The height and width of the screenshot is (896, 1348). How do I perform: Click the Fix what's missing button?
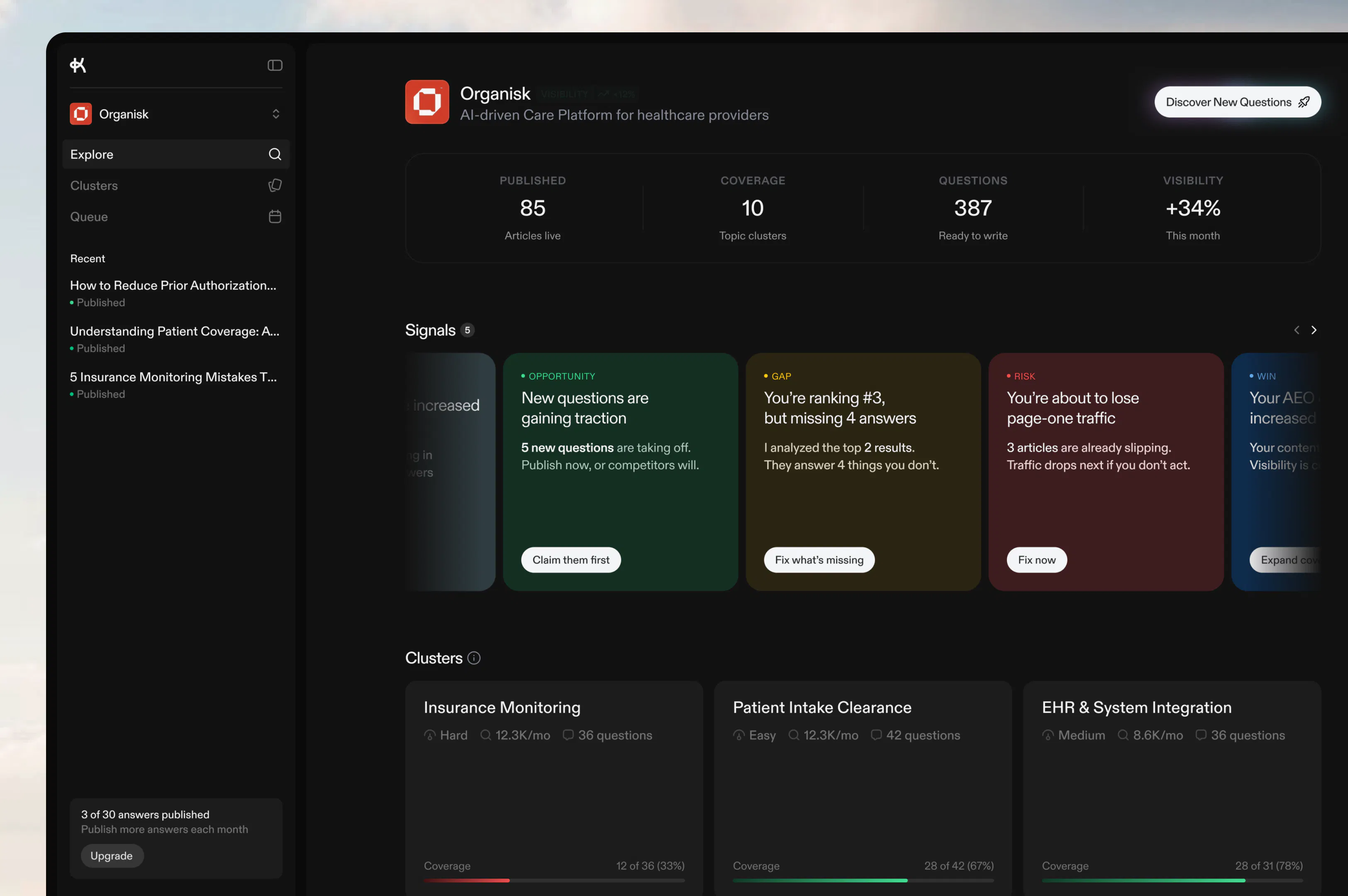point(819,560)
